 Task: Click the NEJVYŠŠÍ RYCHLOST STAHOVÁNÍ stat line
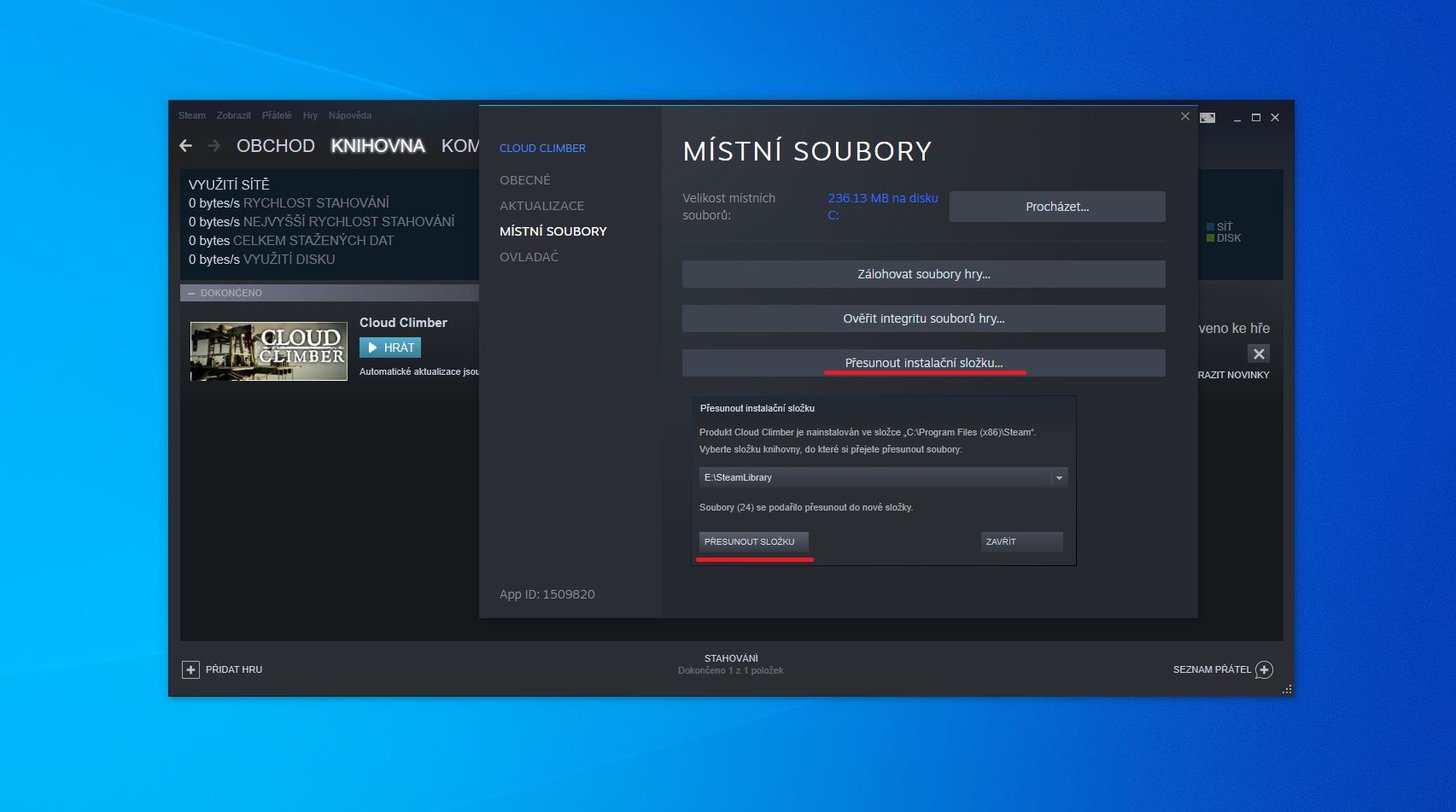pyautogui.click(x=321, y=222)
